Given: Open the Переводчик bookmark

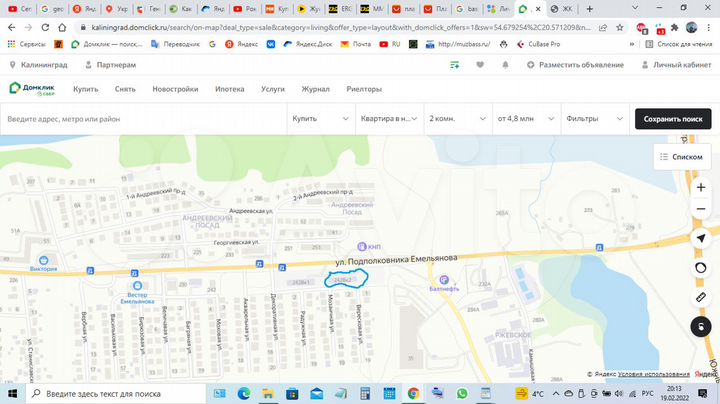Looking at the screenshot, I should [176, 44].
